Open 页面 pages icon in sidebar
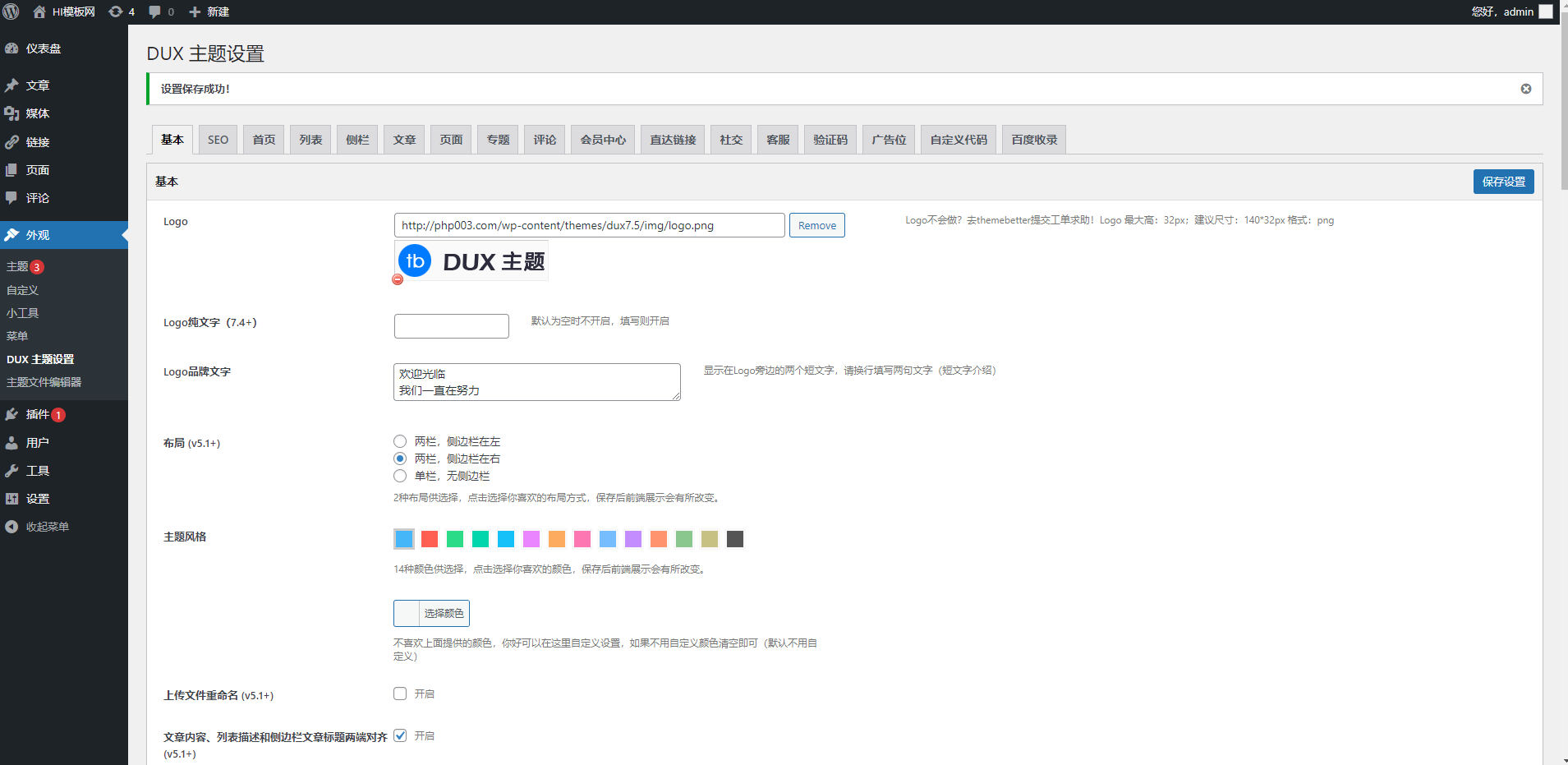This screenshot has width=1568, height=765. (x=11, y=170)
